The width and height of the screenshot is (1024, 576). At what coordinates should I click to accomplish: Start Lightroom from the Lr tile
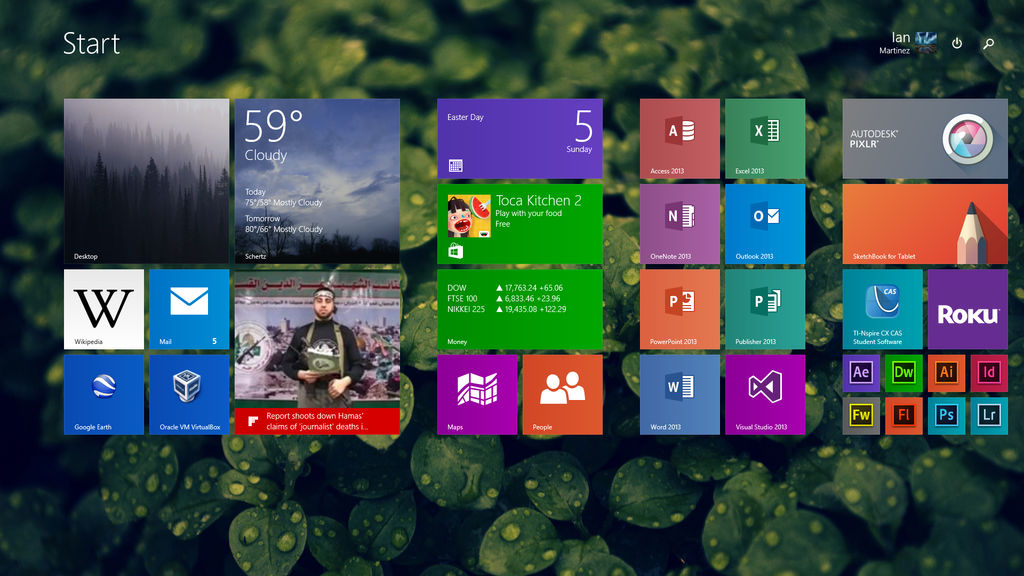pos(988,415)
